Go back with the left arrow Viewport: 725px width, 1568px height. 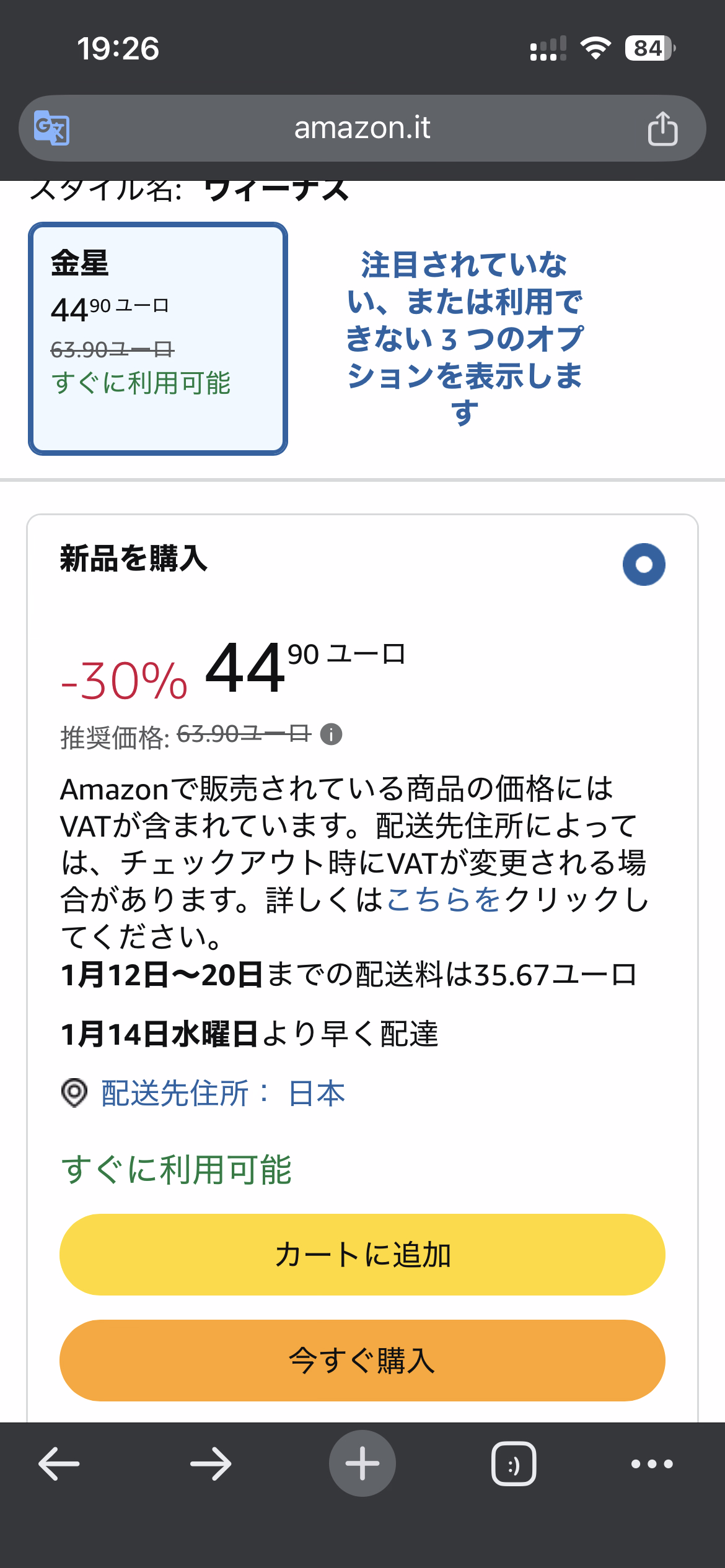(x=59, y=1464)
